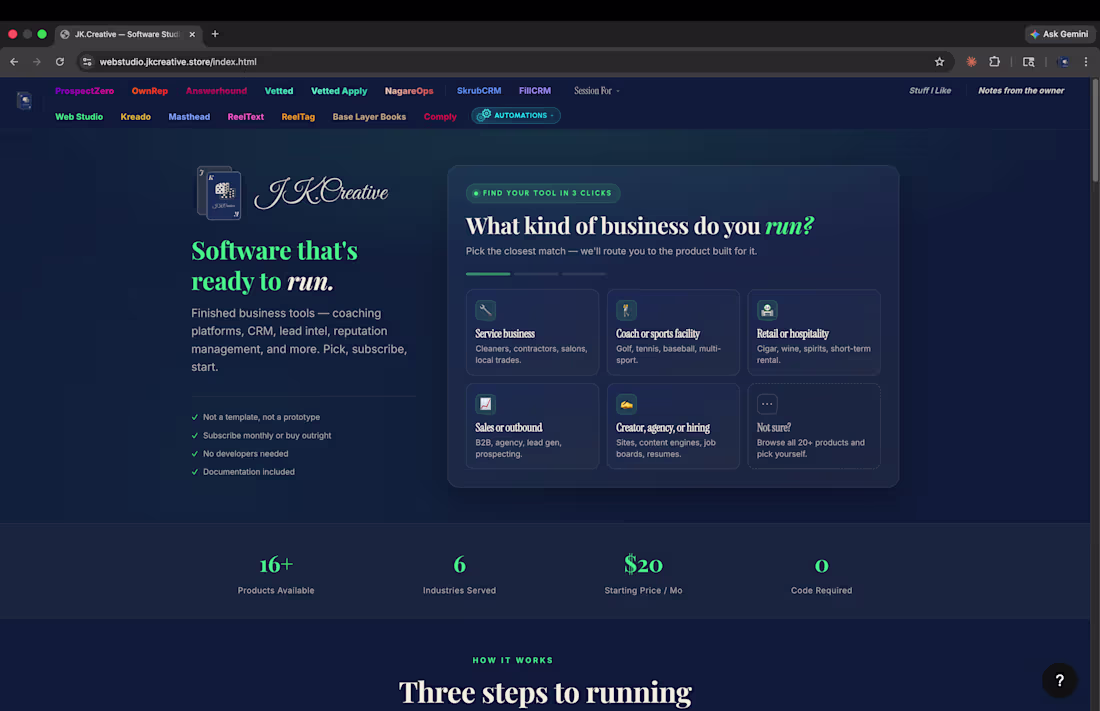The width and height of the screenshot is (1100, 711).
Task: Click the wrench icon on Service business card
Action: point(485,310)
